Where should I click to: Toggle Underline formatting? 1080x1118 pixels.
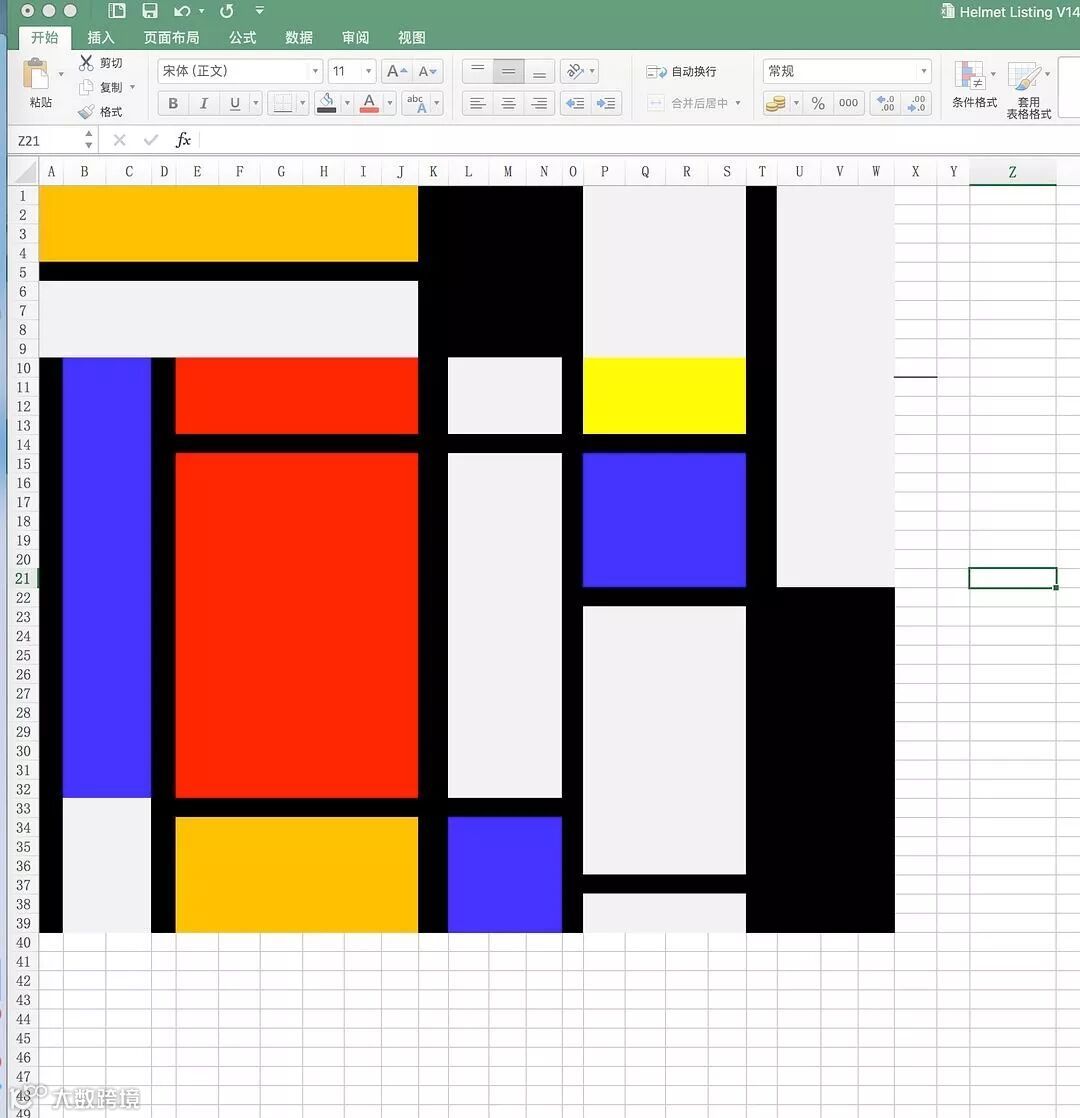[235, 103]
